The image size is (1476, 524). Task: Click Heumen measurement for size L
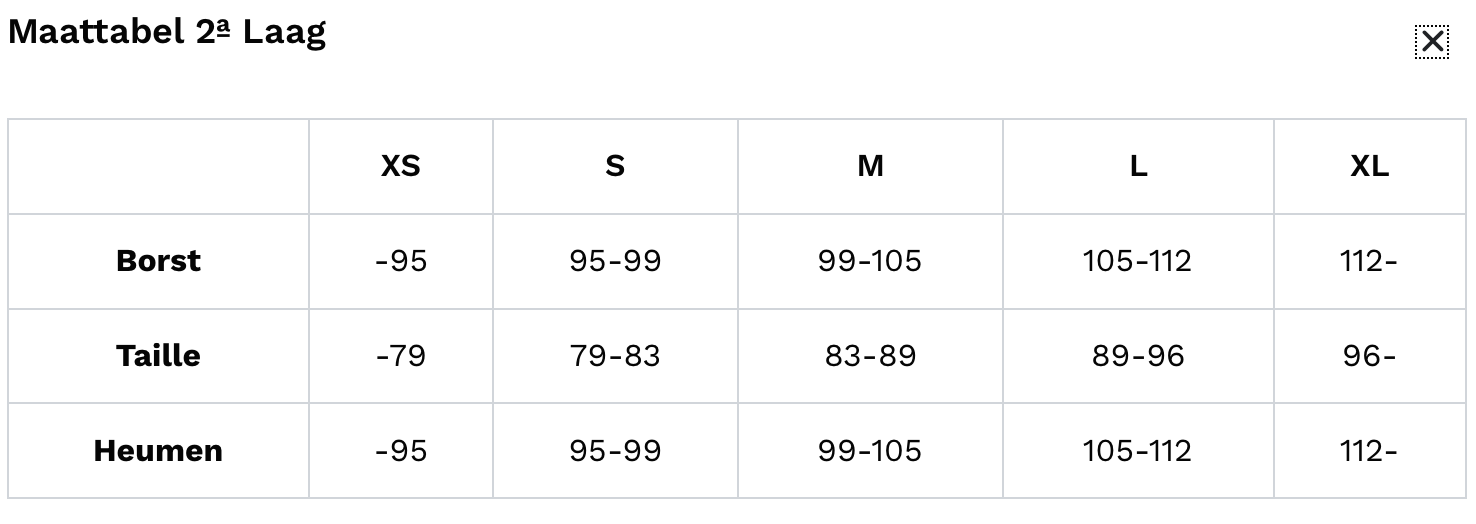pyautogui.click(x=1138, y=451)
